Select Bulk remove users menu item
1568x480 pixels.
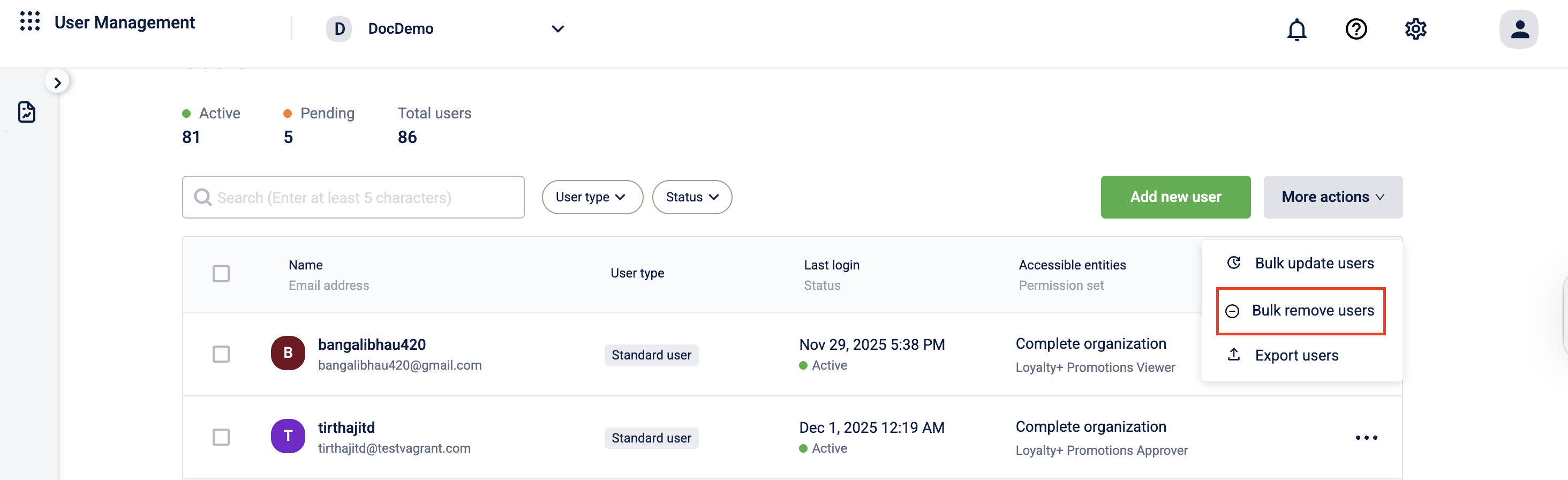pos(1300,311)
